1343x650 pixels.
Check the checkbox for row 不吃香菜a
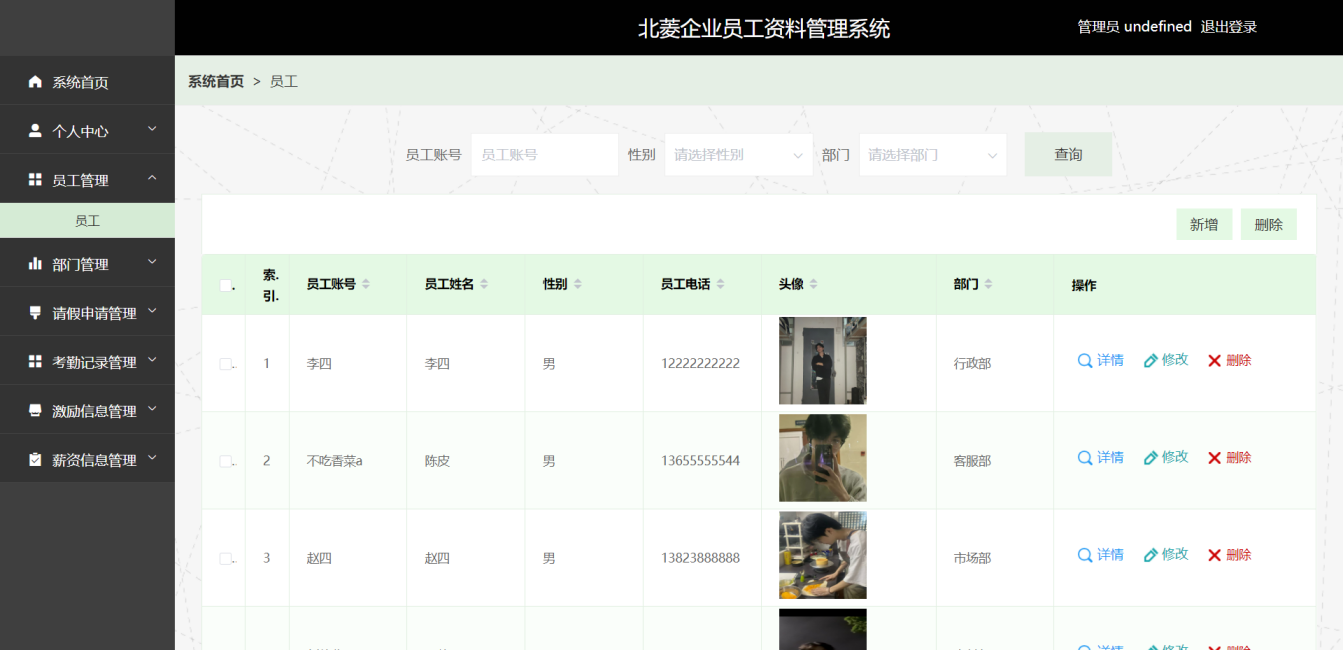click(x=225, y=461)
